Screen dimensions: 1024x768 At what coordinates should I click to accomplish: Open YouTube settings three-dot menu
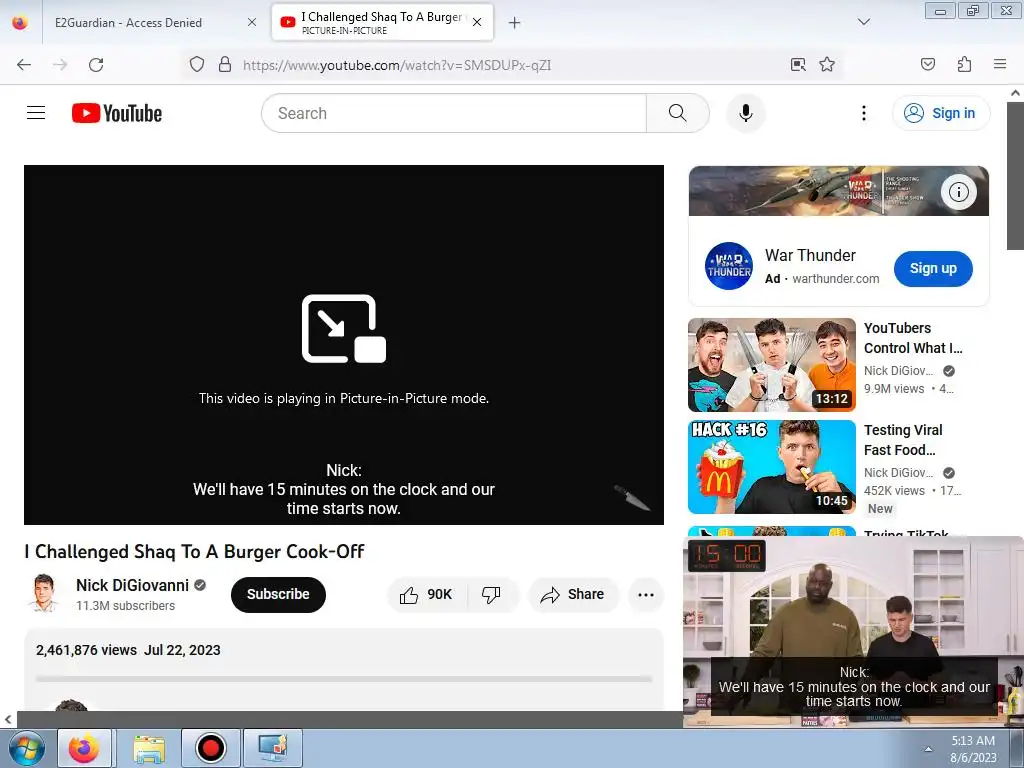(863, 113)
